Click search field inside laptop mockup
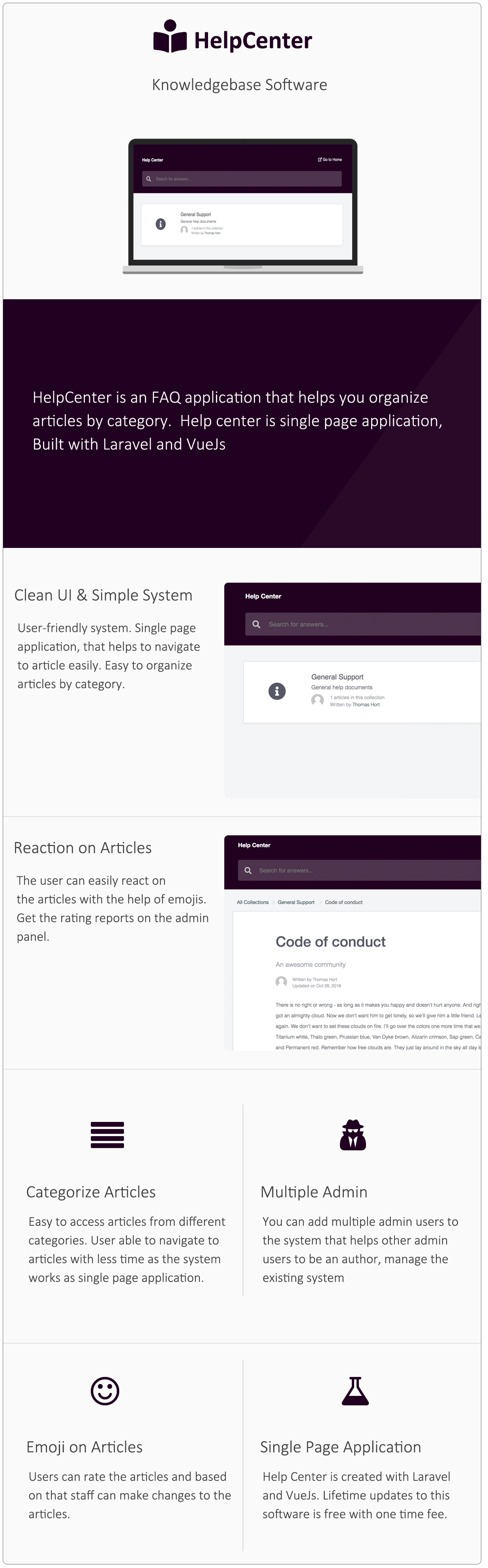 tap(242, 178)
